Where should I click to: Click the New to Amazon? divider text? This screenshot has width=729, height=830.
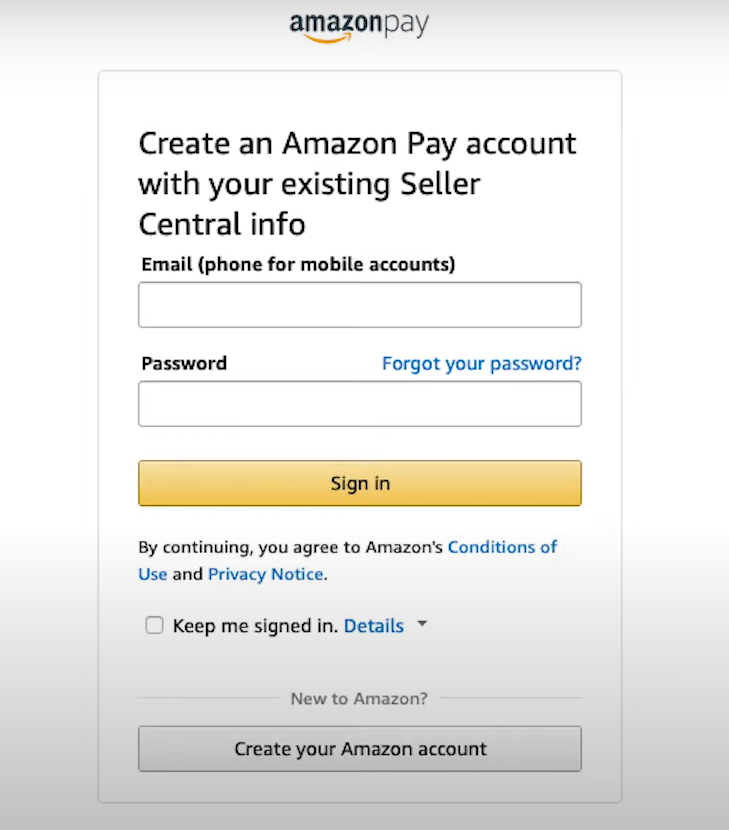point(359,699)
